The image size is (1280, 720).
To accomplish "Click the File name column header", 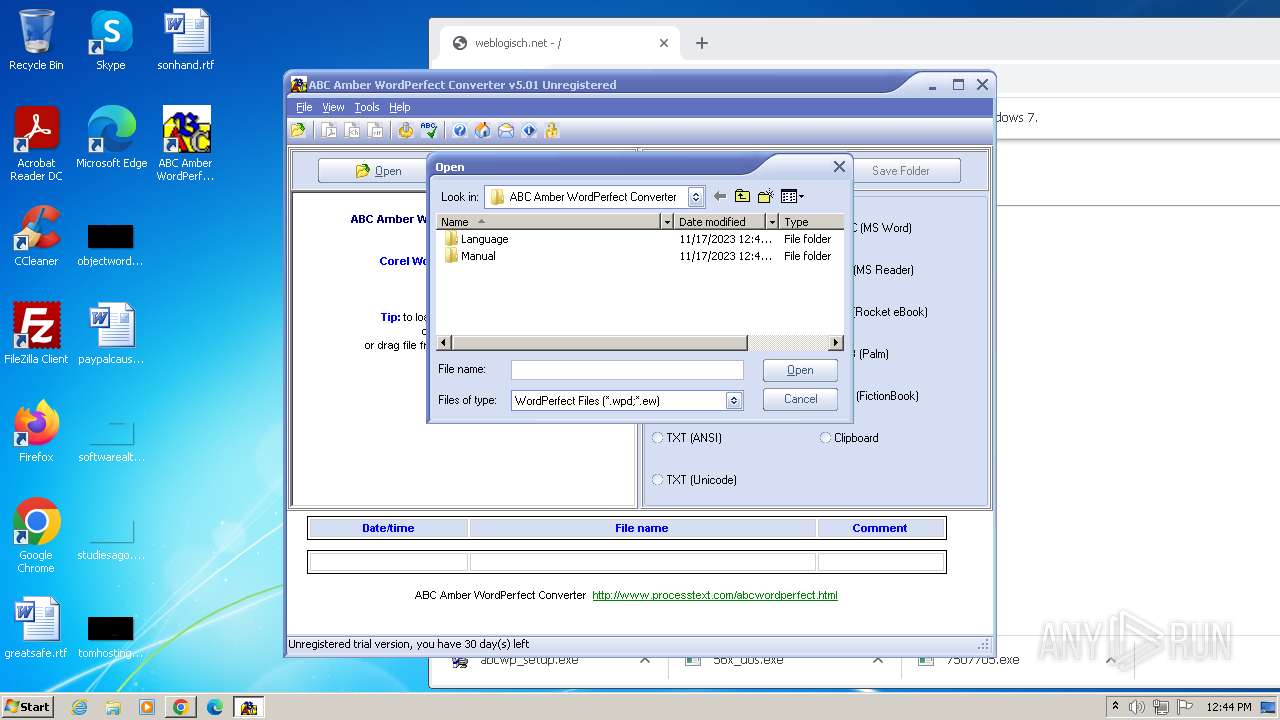I will point(642,528).
